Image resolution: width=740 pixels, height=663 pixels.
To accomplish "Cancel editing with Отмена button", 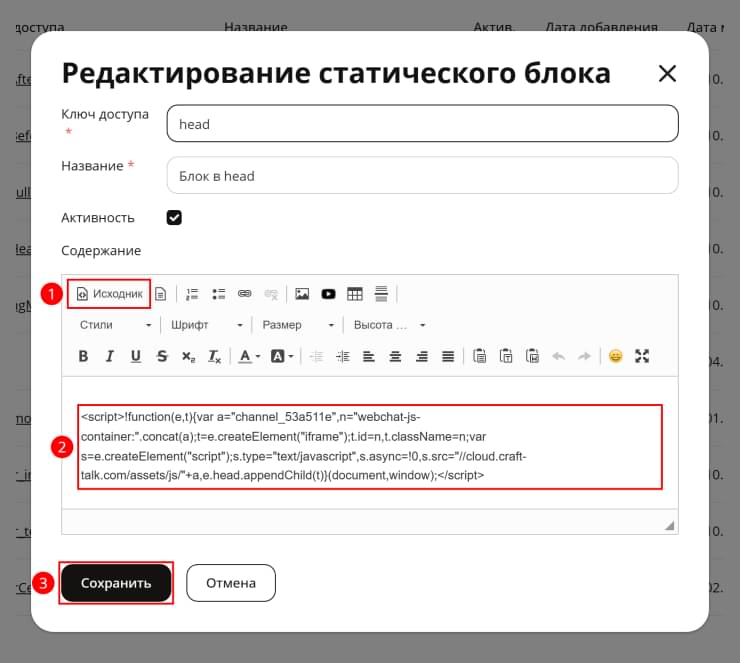I will (x=231, y=583).
